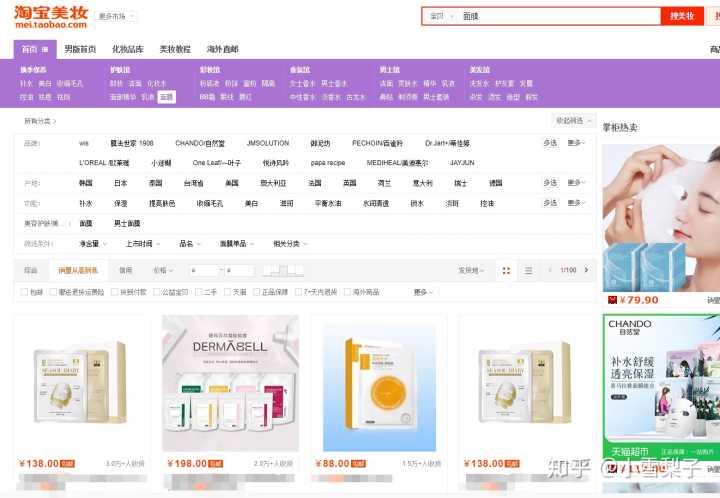Check the 赠送退货运费险 option

click(53, 292)
